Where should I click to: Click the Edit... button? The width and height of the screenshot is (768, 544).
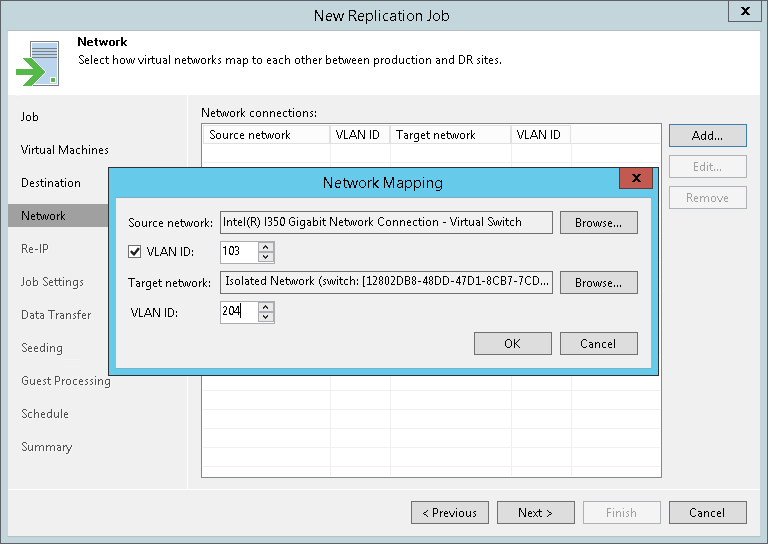(708, 167)
